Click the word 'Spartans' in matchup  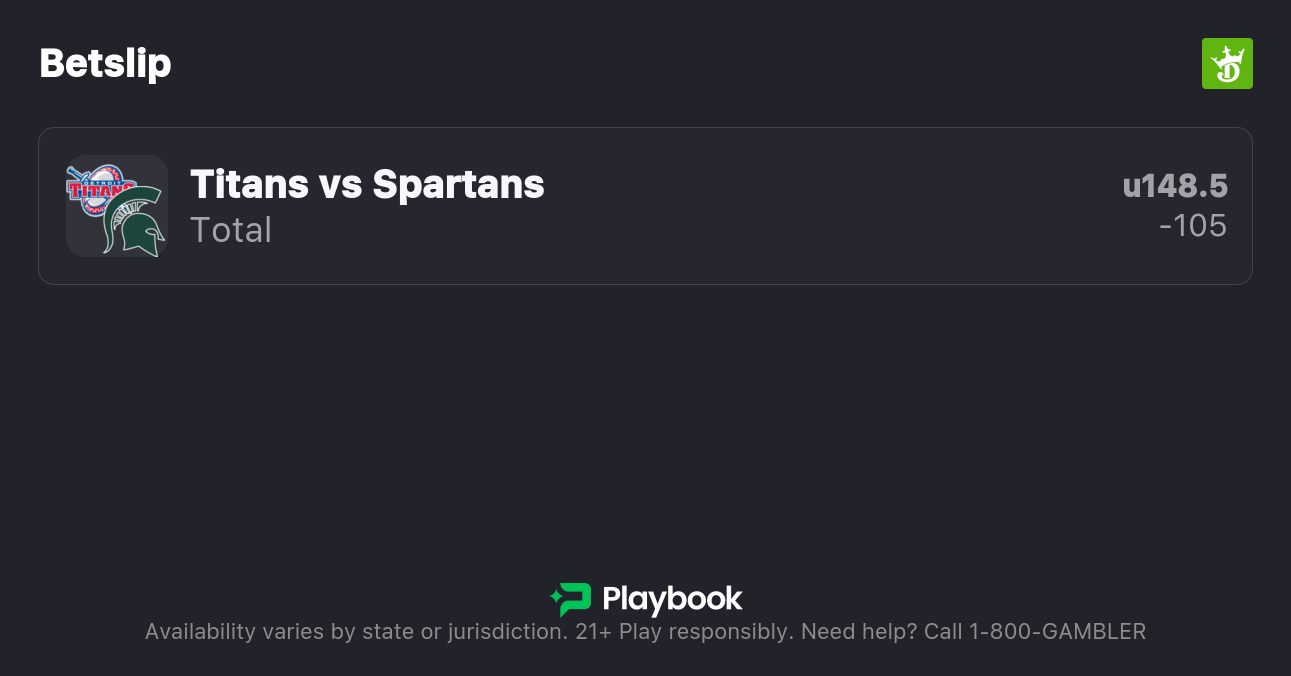[458, 184]
